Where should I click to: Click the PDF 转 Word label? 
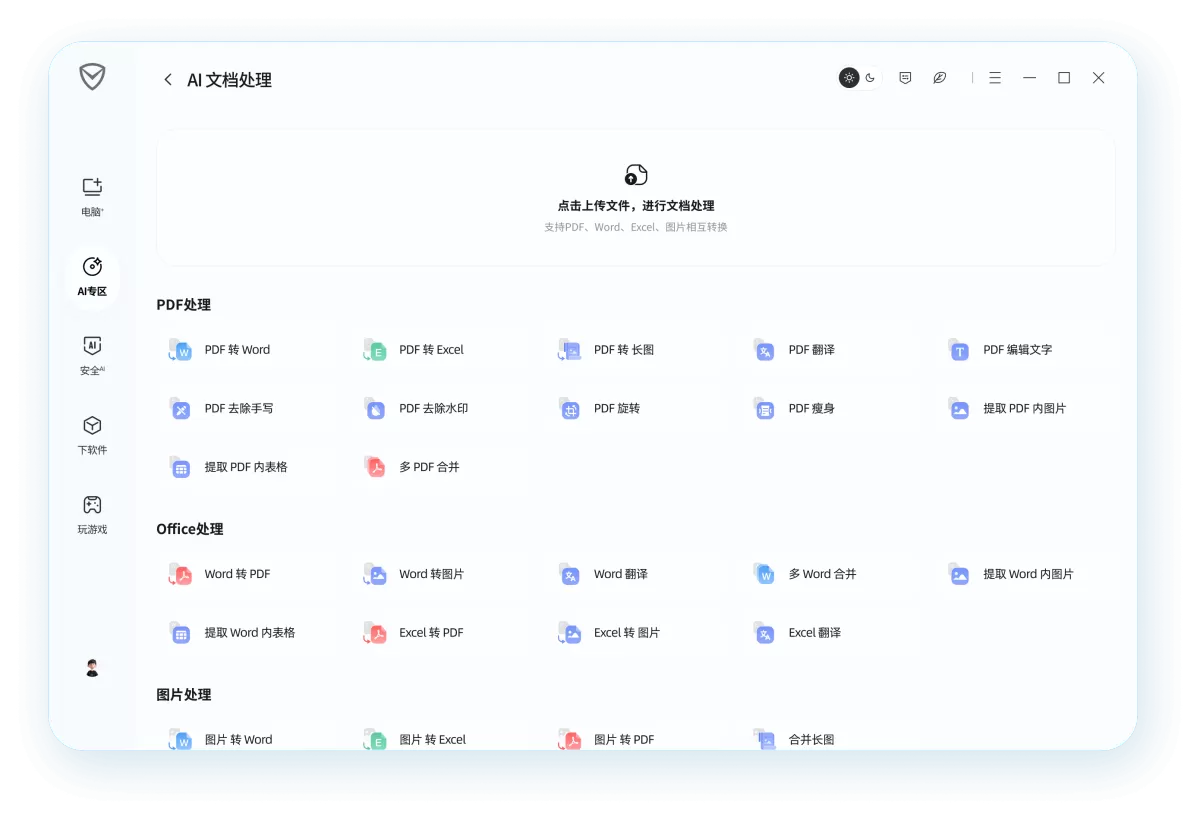click(x=237, y=350)
